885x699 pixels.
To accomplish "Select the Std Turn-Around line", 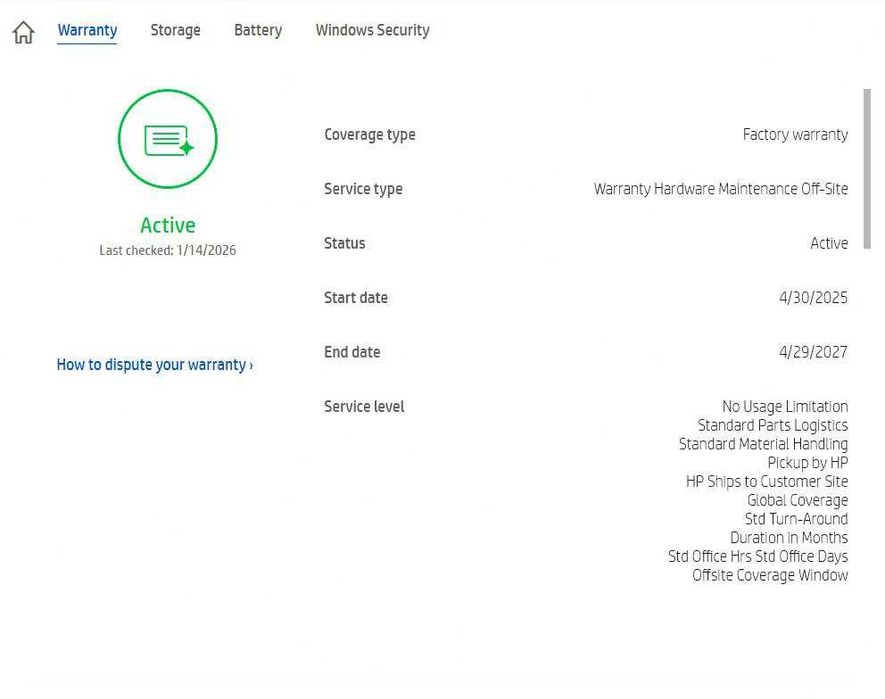I will [x=796, y=518].
